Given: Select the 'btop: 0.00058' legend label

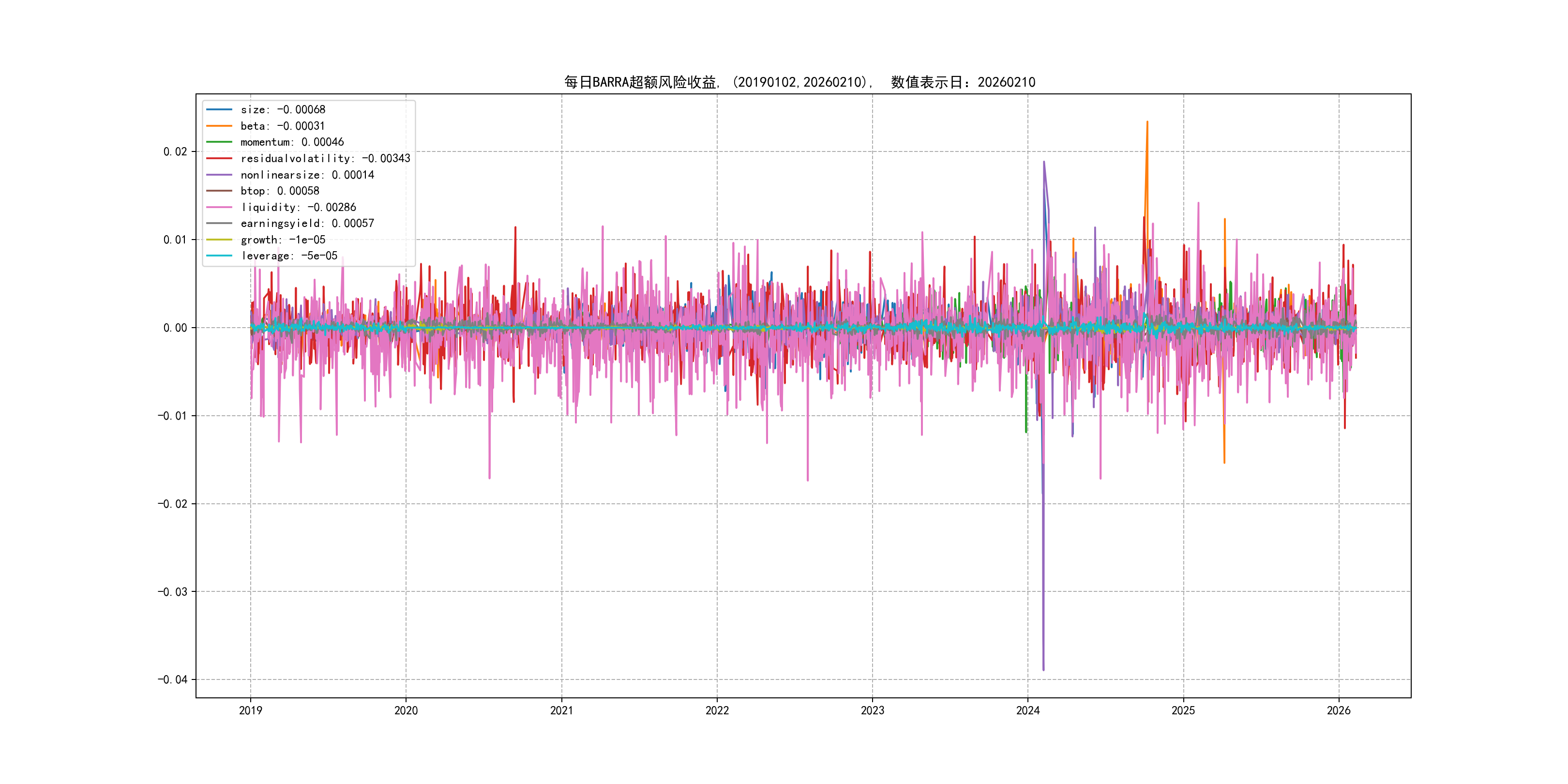Looking at the screenshot, I should coord(279,191).
